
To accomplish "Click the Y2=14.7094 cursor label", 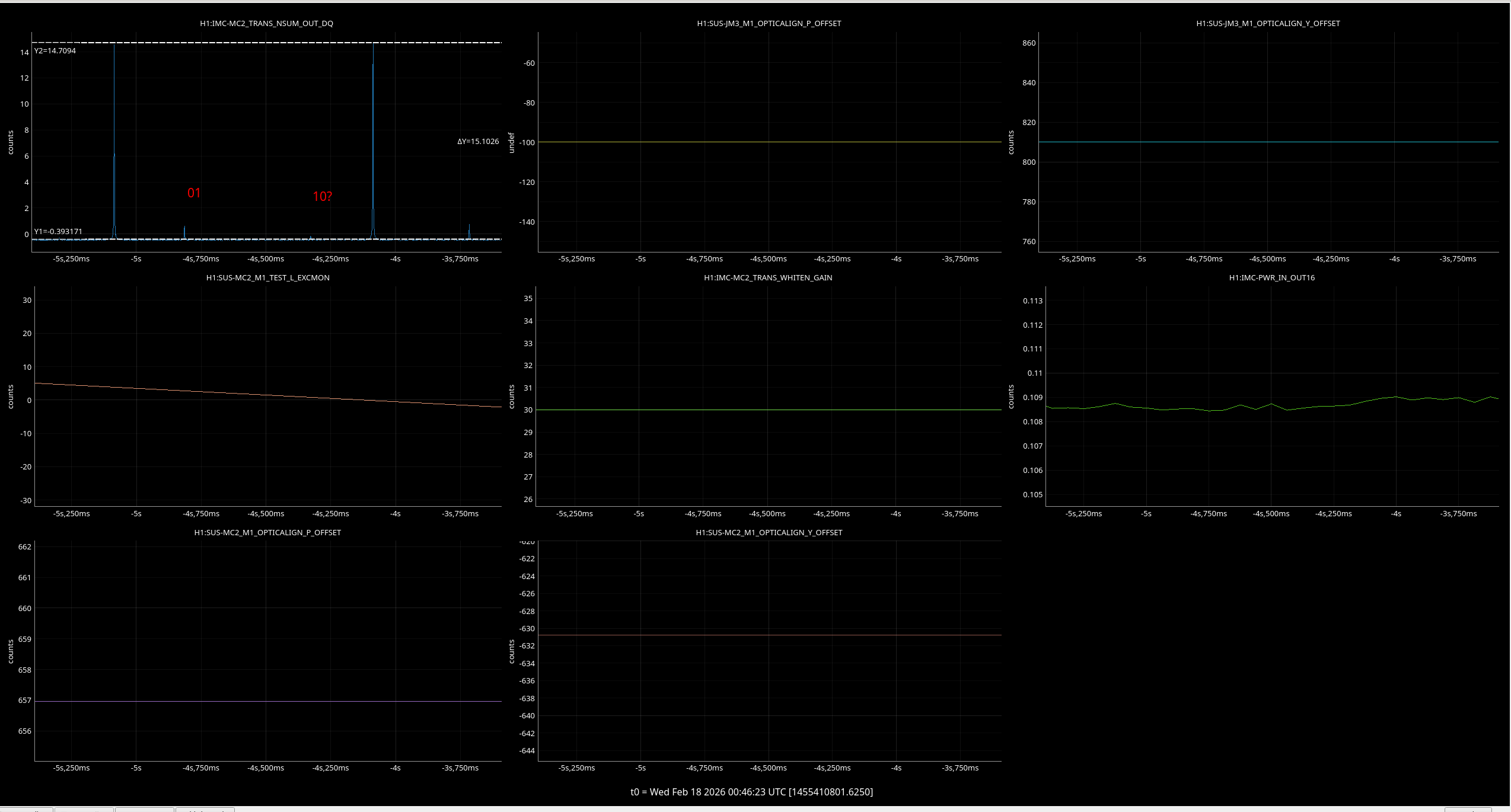I will coord(55,51).
